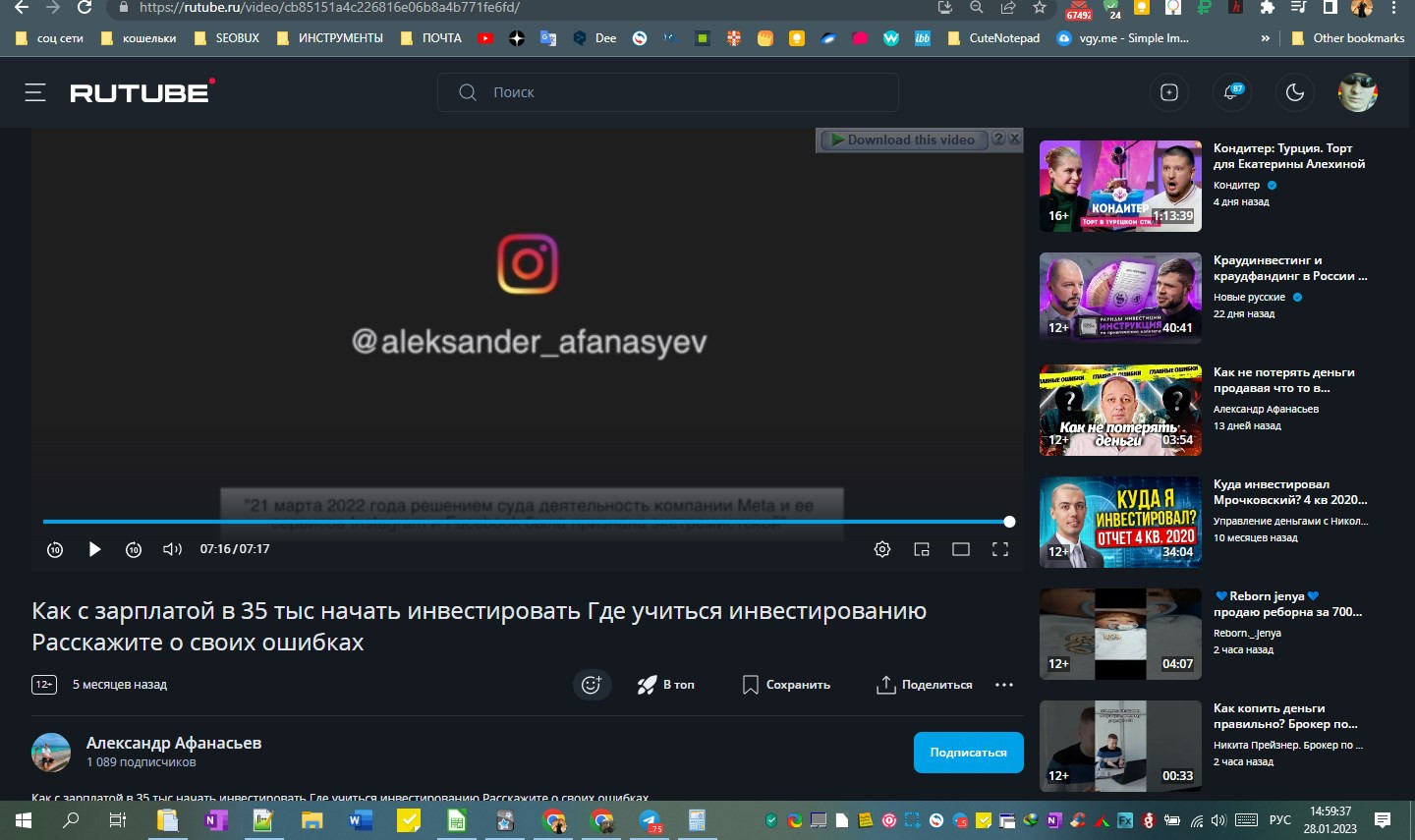Open Word from the taskbar
This screenshot has width=1415, height=840.
pyautogui.click(x=361, y=820)
